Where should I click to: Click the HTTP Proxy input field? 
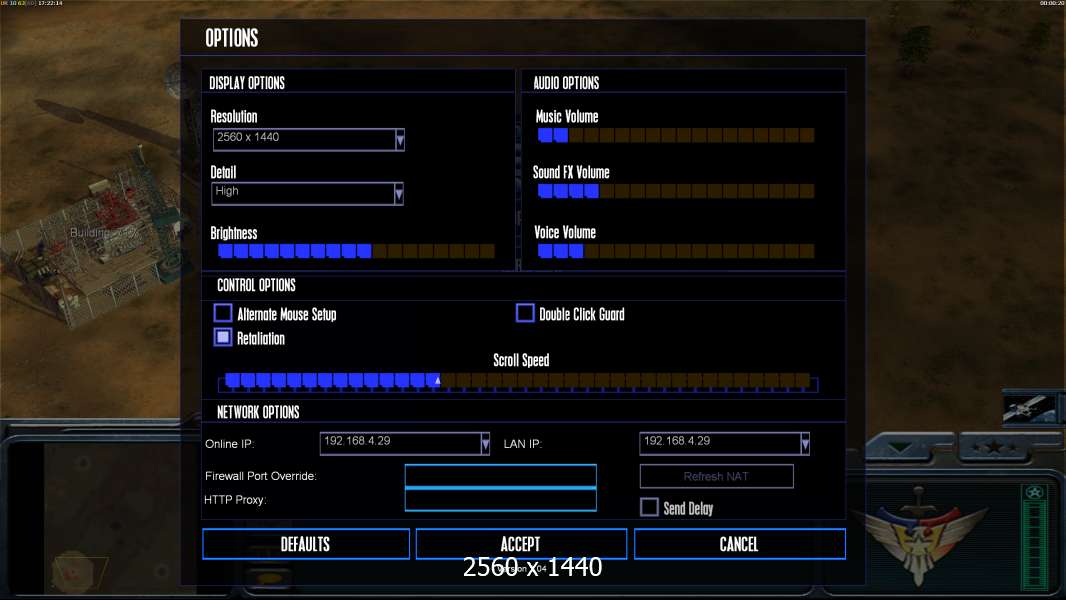[x=500, y=499]
